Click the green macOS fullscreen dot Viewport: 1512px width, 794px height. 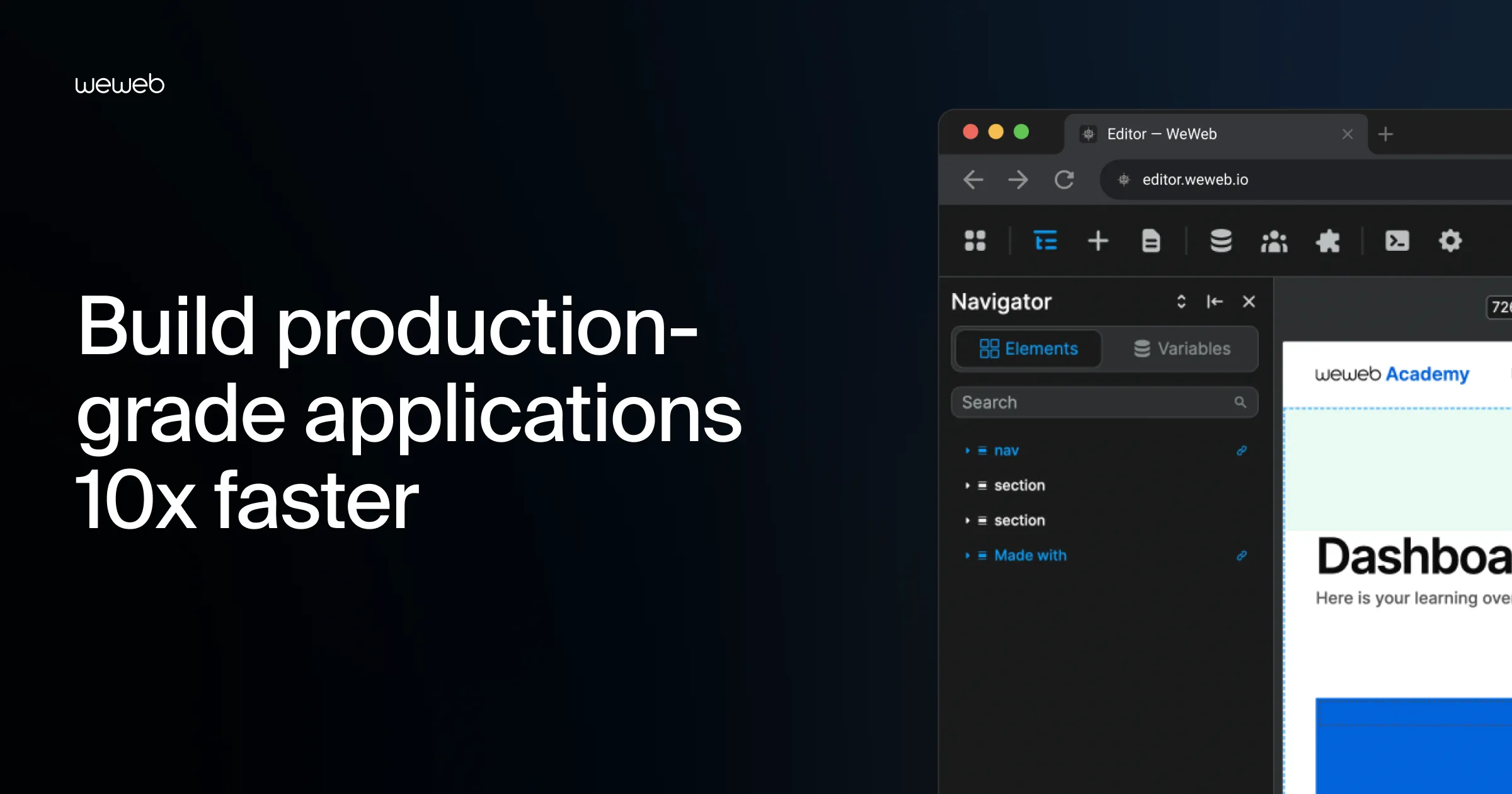1021,132
